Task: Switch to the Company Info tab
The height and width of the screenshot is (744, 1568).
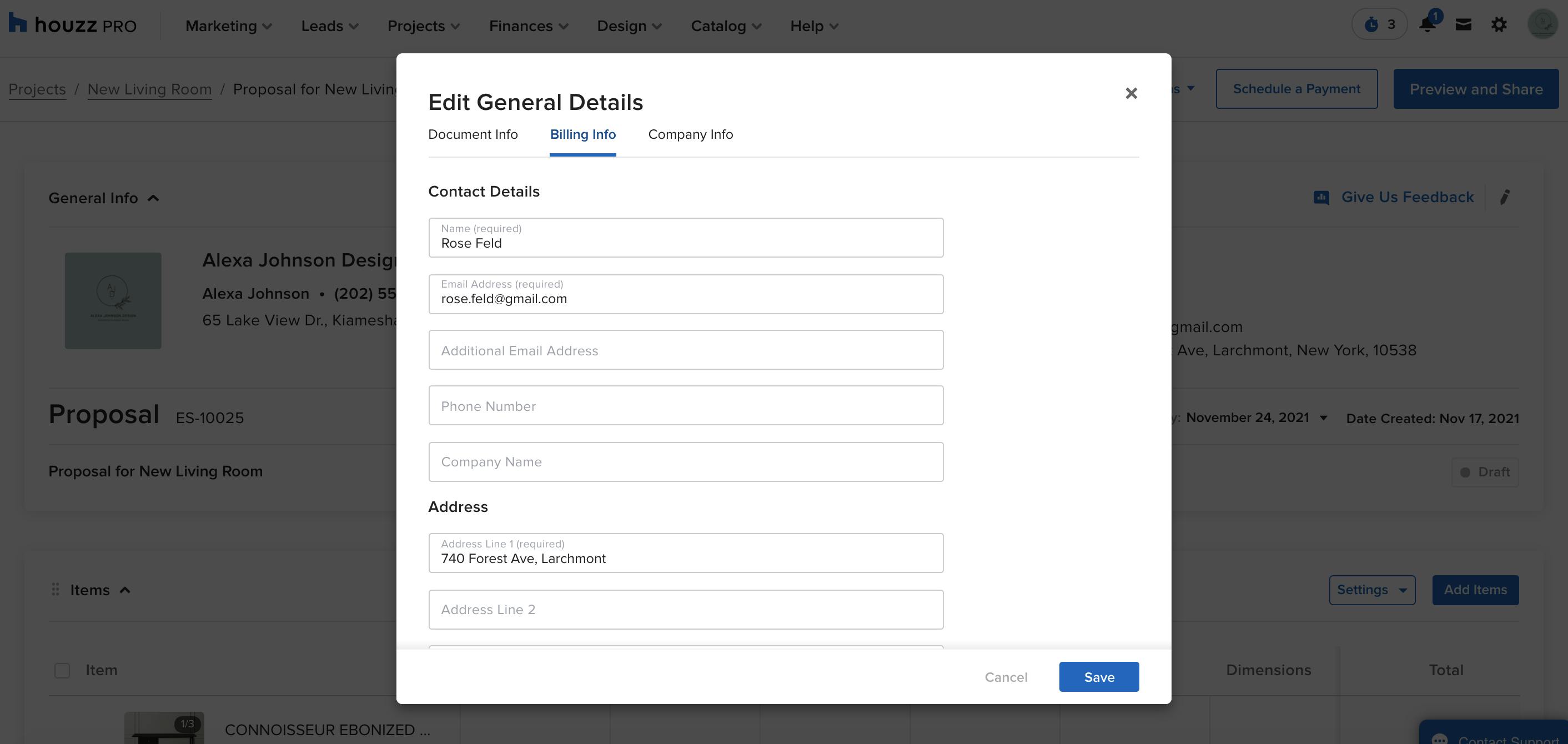Action: (x=690, y=134)
